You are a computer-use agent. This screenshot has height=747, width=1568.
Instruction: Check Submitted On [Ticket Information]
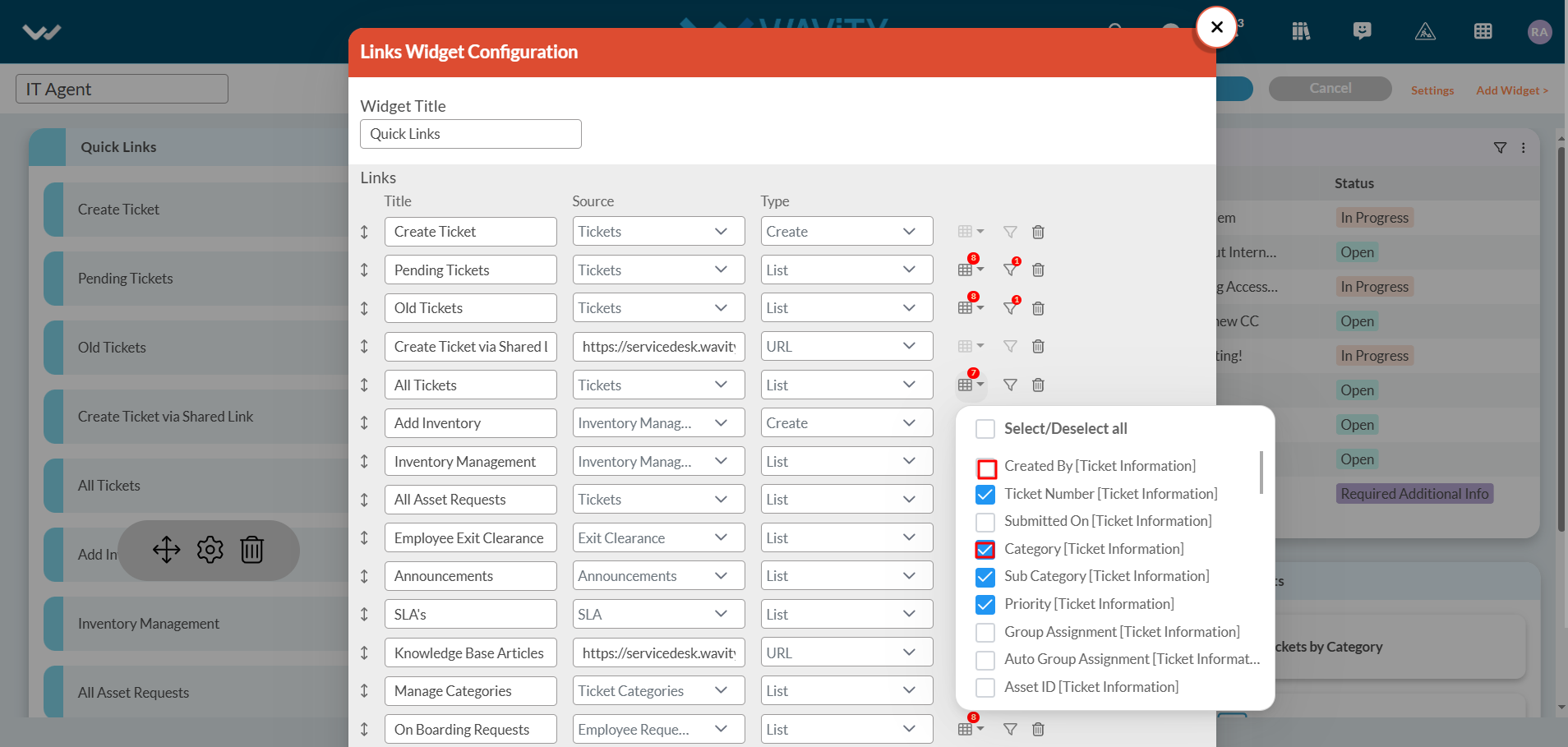(985, 522)
